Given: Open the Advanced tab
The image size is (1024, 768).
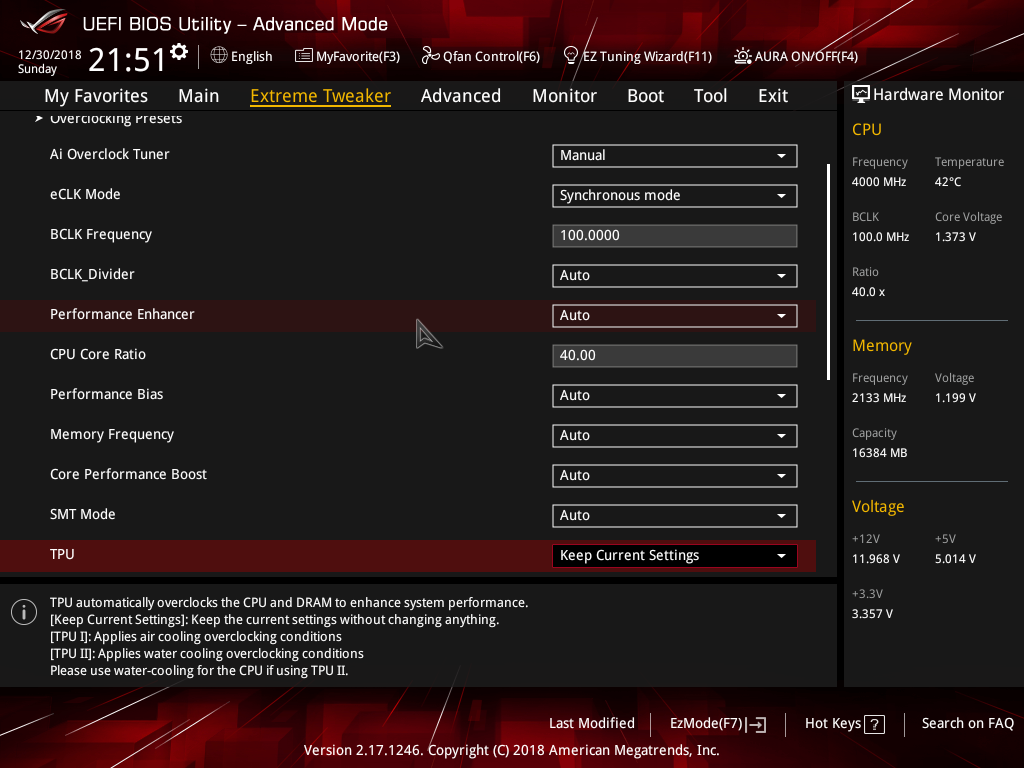Looking at the screenshot, I should click(x=461, y=96).
